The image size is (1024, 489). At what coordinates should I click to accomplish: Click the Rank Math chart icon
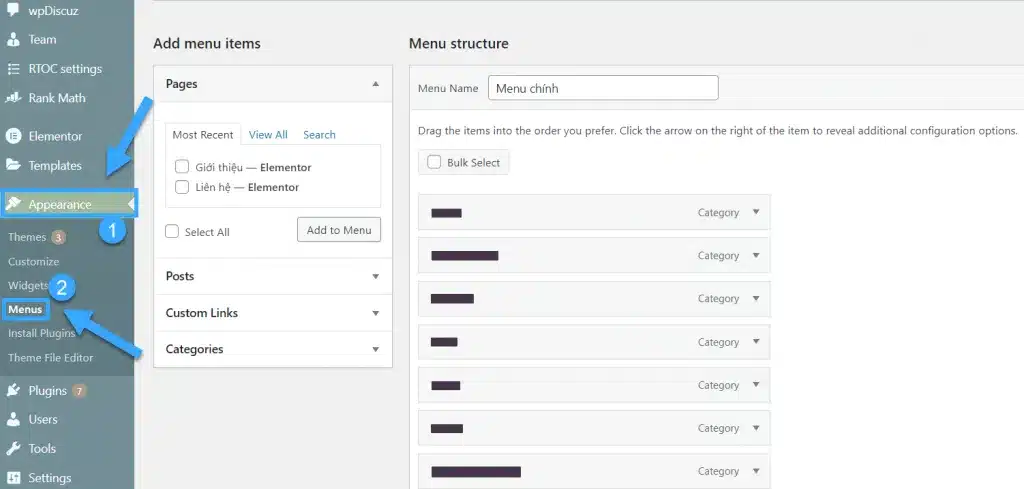(13, 98)
